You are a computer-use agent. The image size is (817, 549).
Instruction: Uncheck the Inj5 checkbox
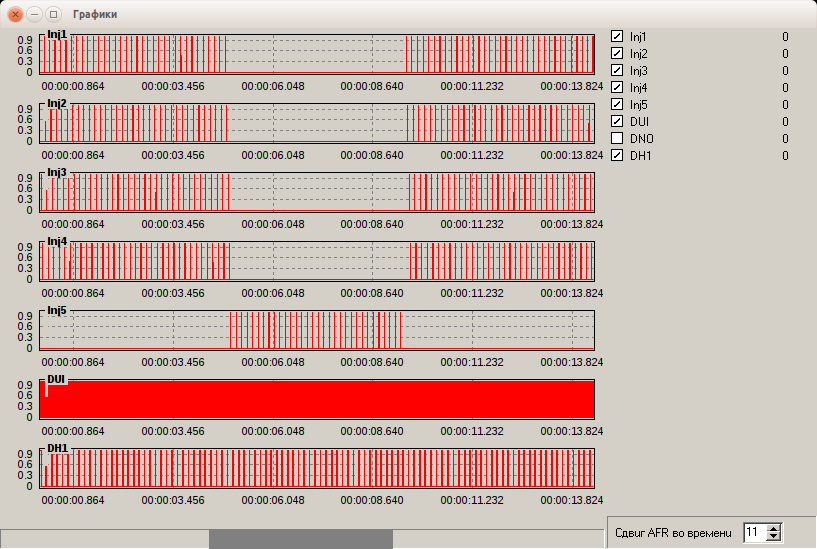click(617, 104)
